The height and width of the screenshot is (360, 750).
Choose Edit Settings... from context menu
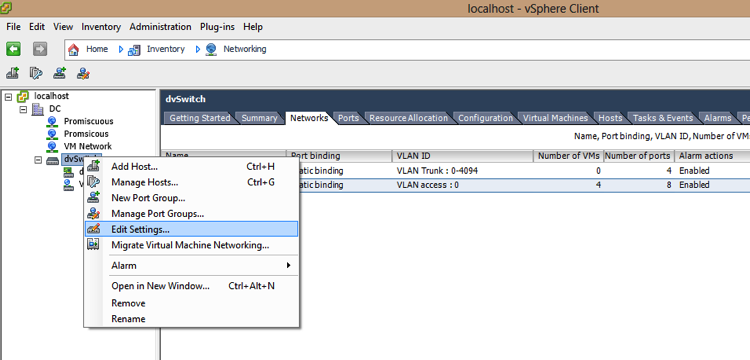tap(191, 229)
